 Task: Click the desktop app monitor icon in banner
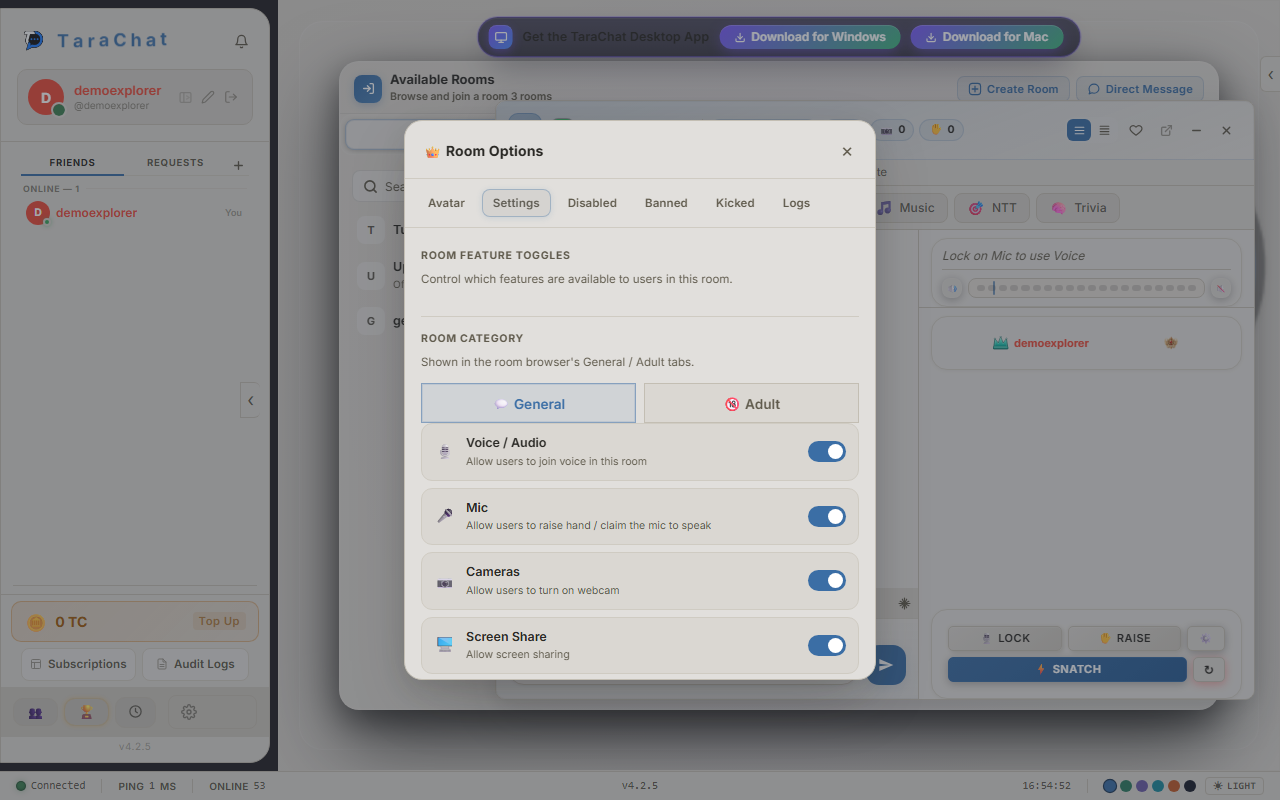[x=501, y=37]
